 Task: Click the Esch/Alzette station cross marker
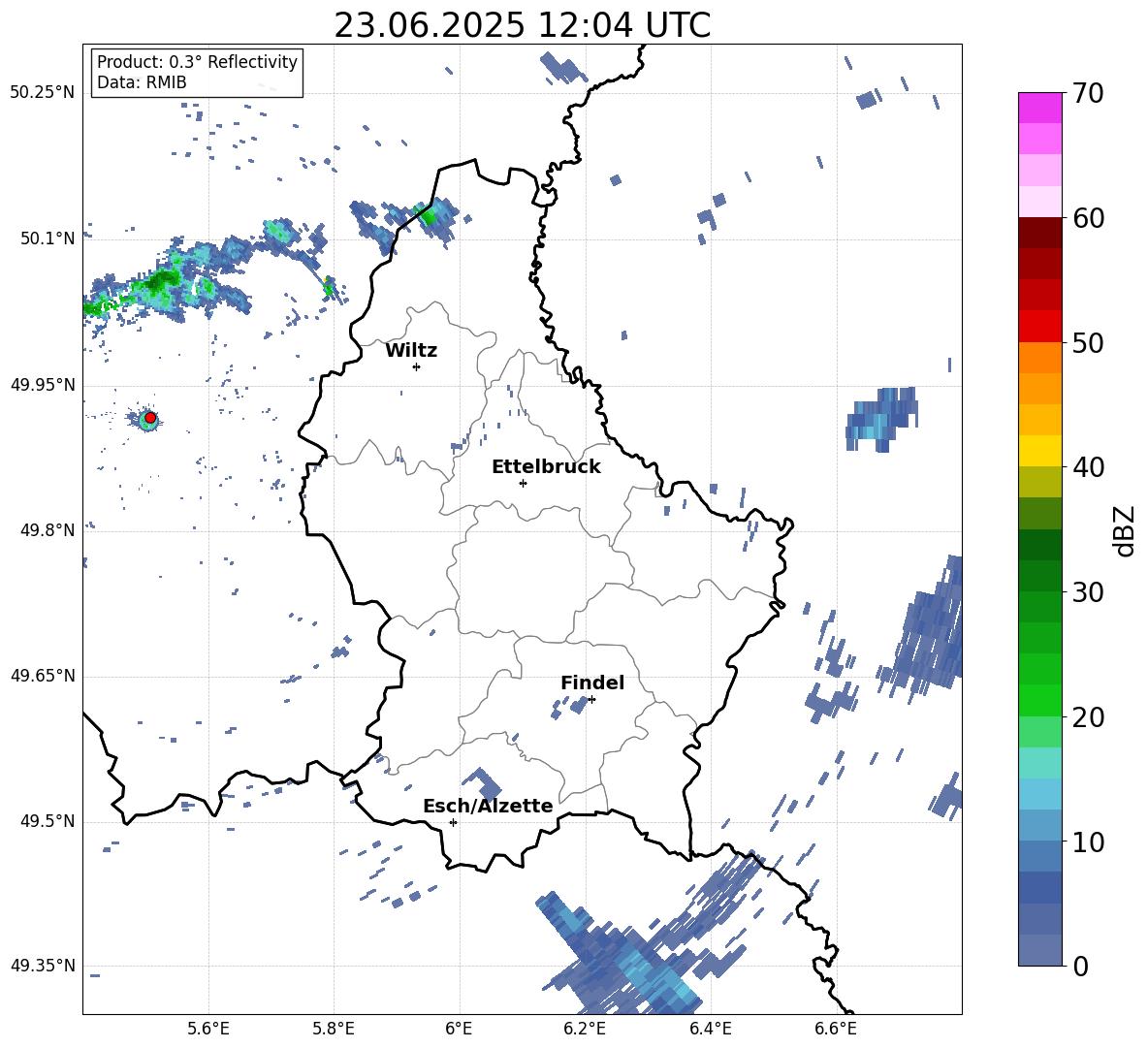click(x=453, y=822)
